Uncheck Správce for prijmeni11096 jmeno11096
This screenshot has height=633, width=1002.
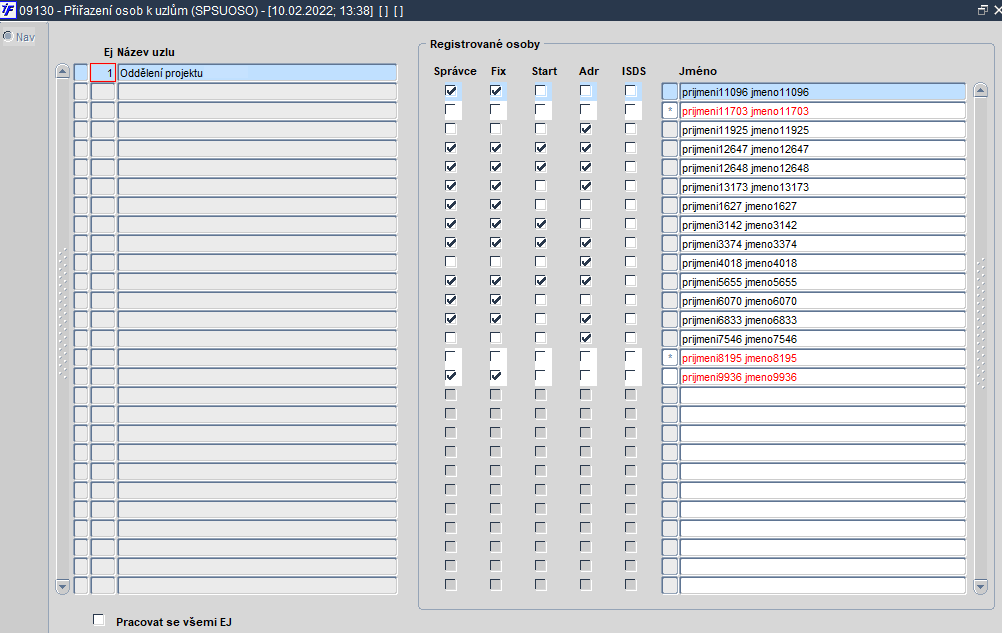tap(451, 91)
